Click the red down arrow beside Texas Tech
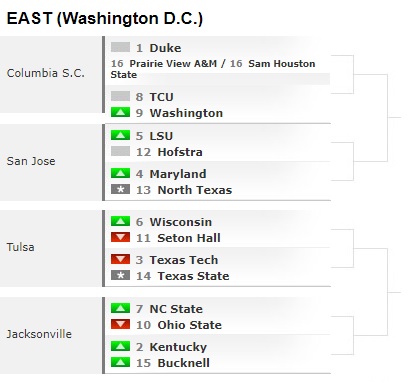 click(x=120, y=259)
